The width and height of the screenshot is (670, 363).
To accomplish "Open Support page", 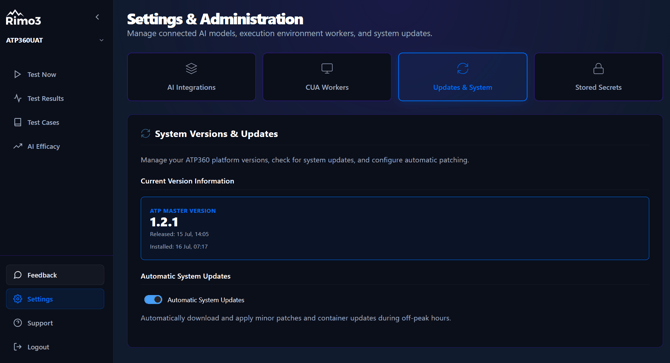I will click(x=55, y=323).
